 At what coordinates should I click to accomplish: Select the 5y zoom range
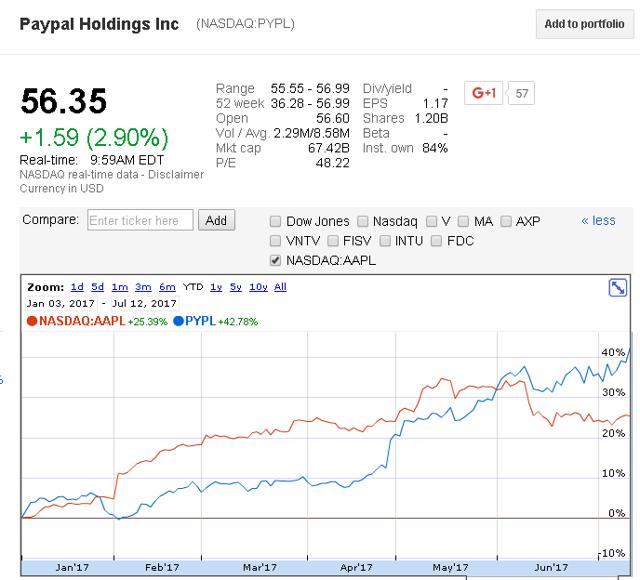[x=235, y=287]
